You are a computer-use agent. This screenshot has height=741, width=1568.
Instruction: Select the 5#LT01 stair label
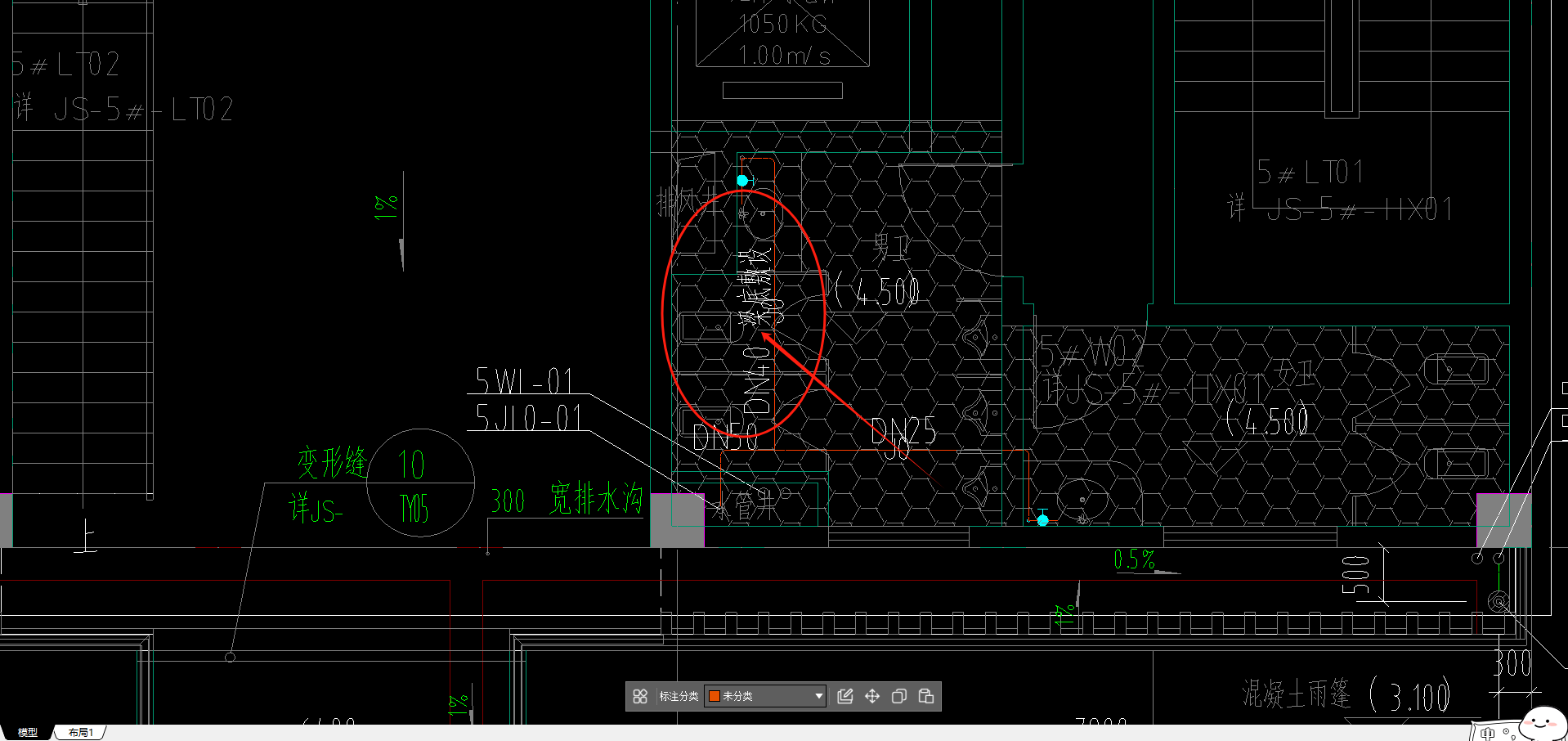click(x=1310, y=173)
